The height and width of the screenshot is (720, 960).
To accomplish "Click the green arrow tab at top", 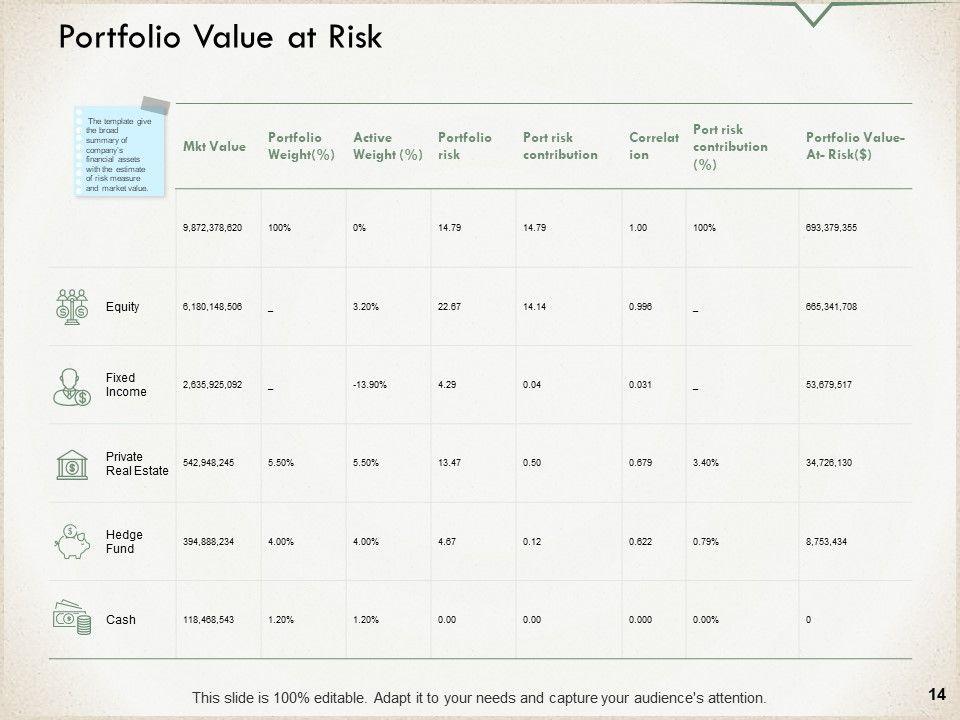I will pos(816,13).
